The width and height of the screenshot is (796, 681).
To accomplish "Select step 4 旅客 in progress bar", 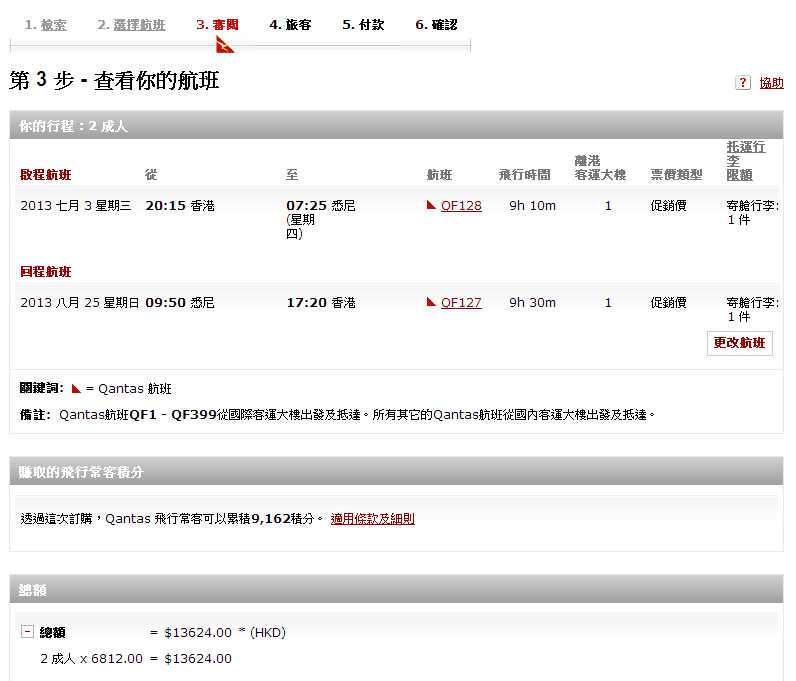I will point(290,25).
